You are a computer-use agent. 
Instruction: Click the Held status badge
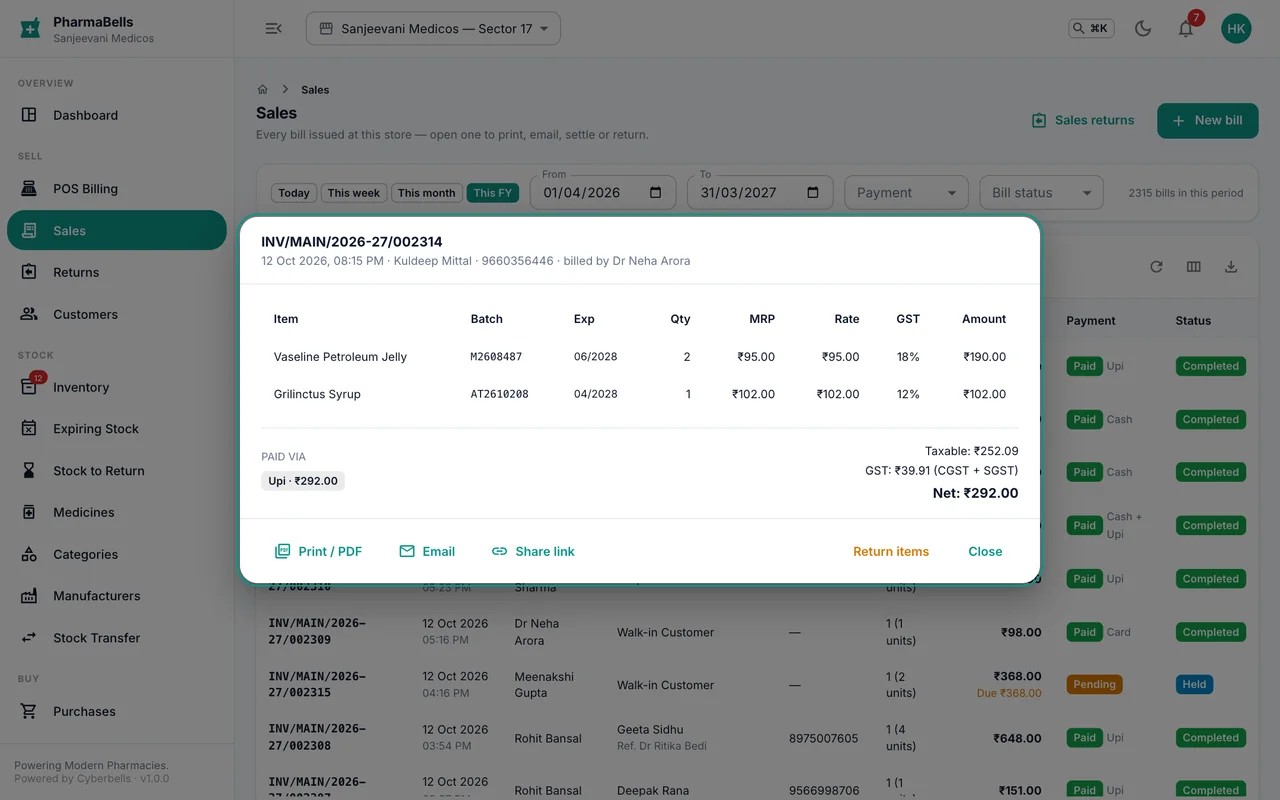coord(1195,685)
